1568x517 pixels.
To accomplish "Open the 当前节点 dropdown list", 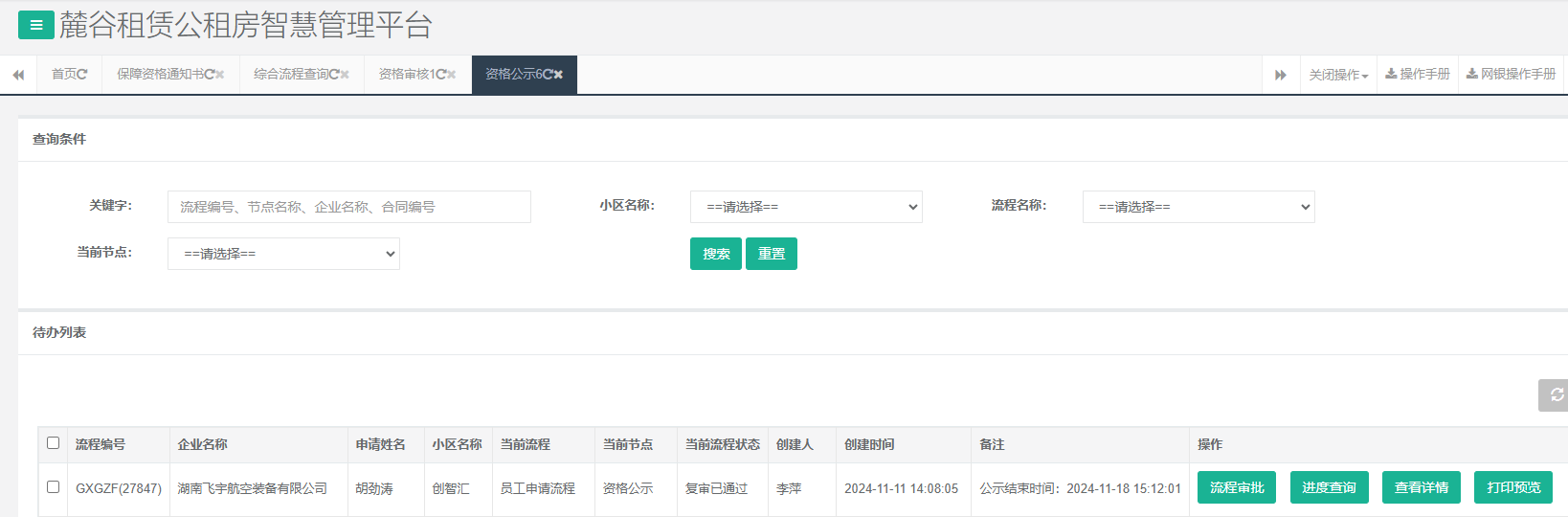I will pos(283,254).
